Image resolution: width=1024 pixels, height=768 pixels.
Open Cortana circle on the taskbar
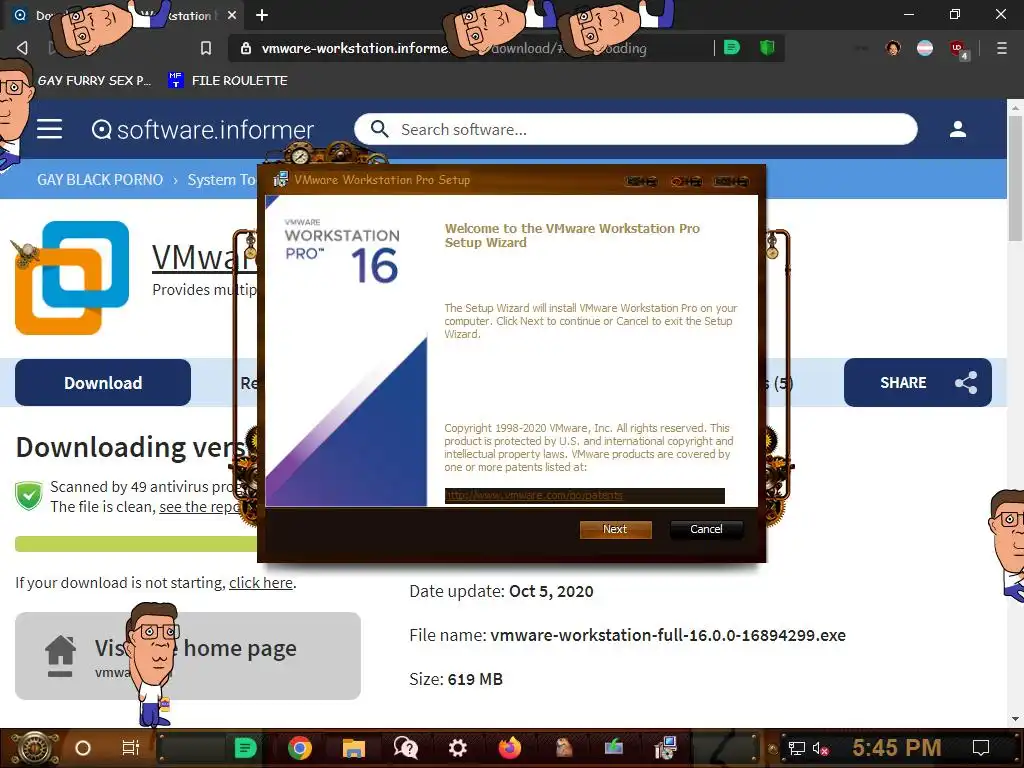point(82,748)
